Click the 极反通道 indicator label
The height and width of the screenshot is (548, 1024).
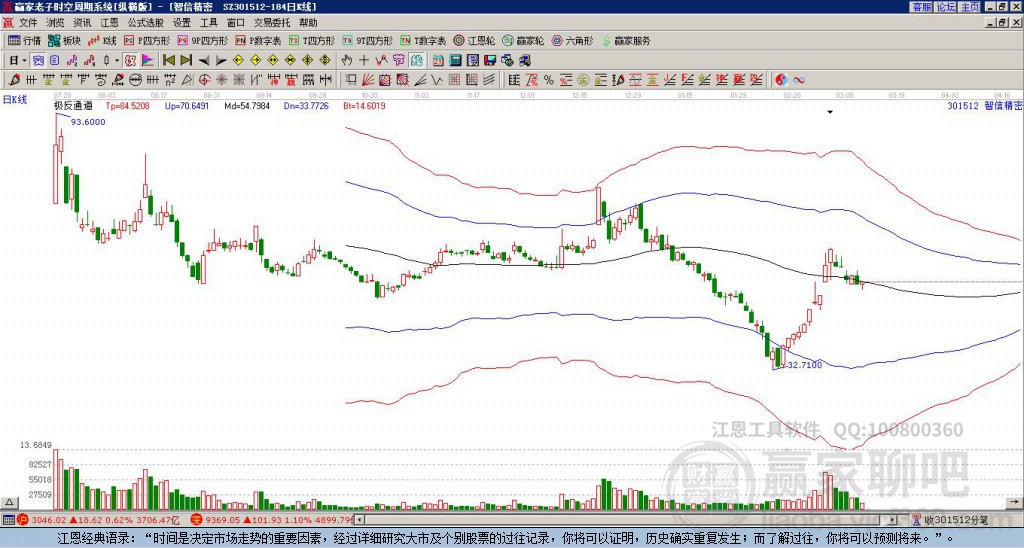click(73, 105)
